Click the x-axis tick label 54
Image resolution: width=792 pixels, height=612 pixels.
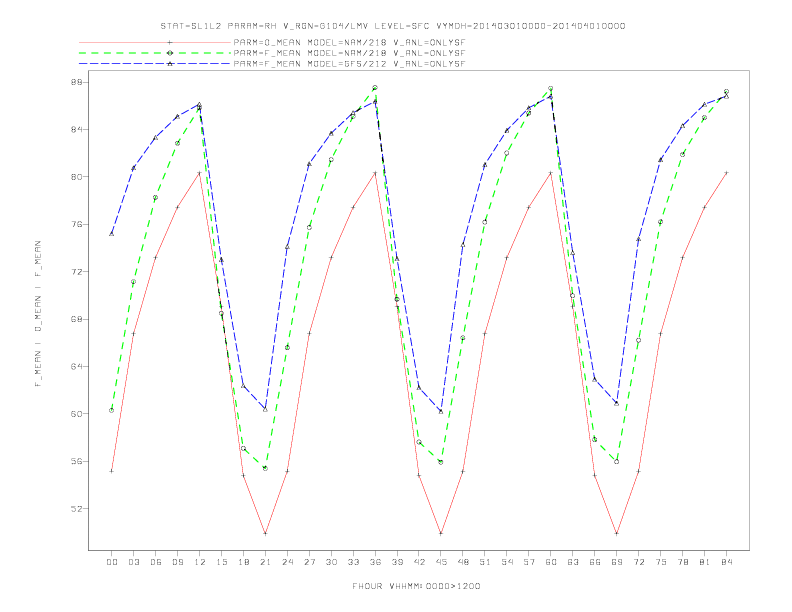[507, 562]
